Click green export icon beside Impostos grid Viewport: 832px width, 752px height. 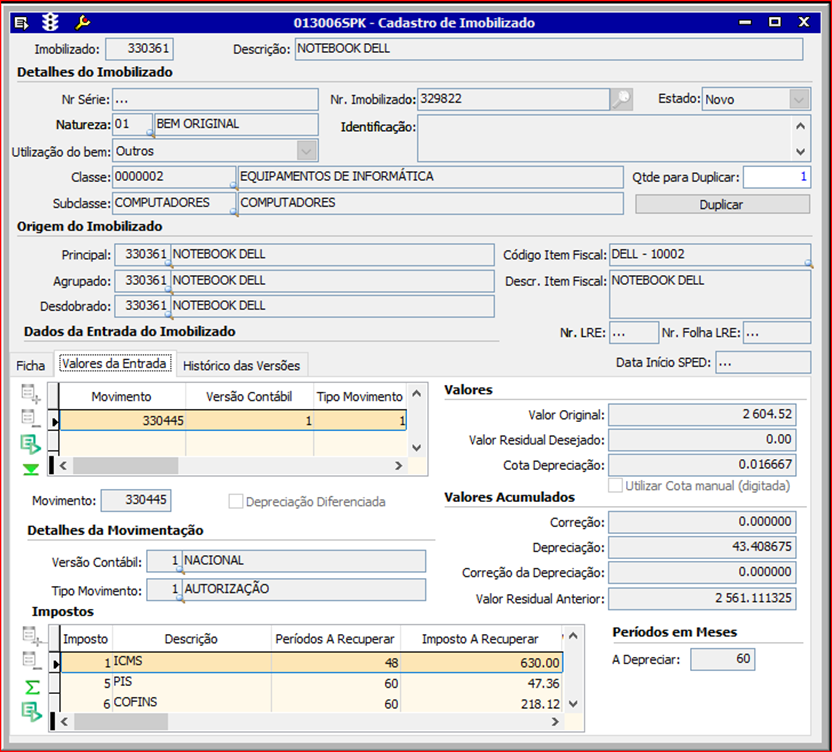pos(33,712)
